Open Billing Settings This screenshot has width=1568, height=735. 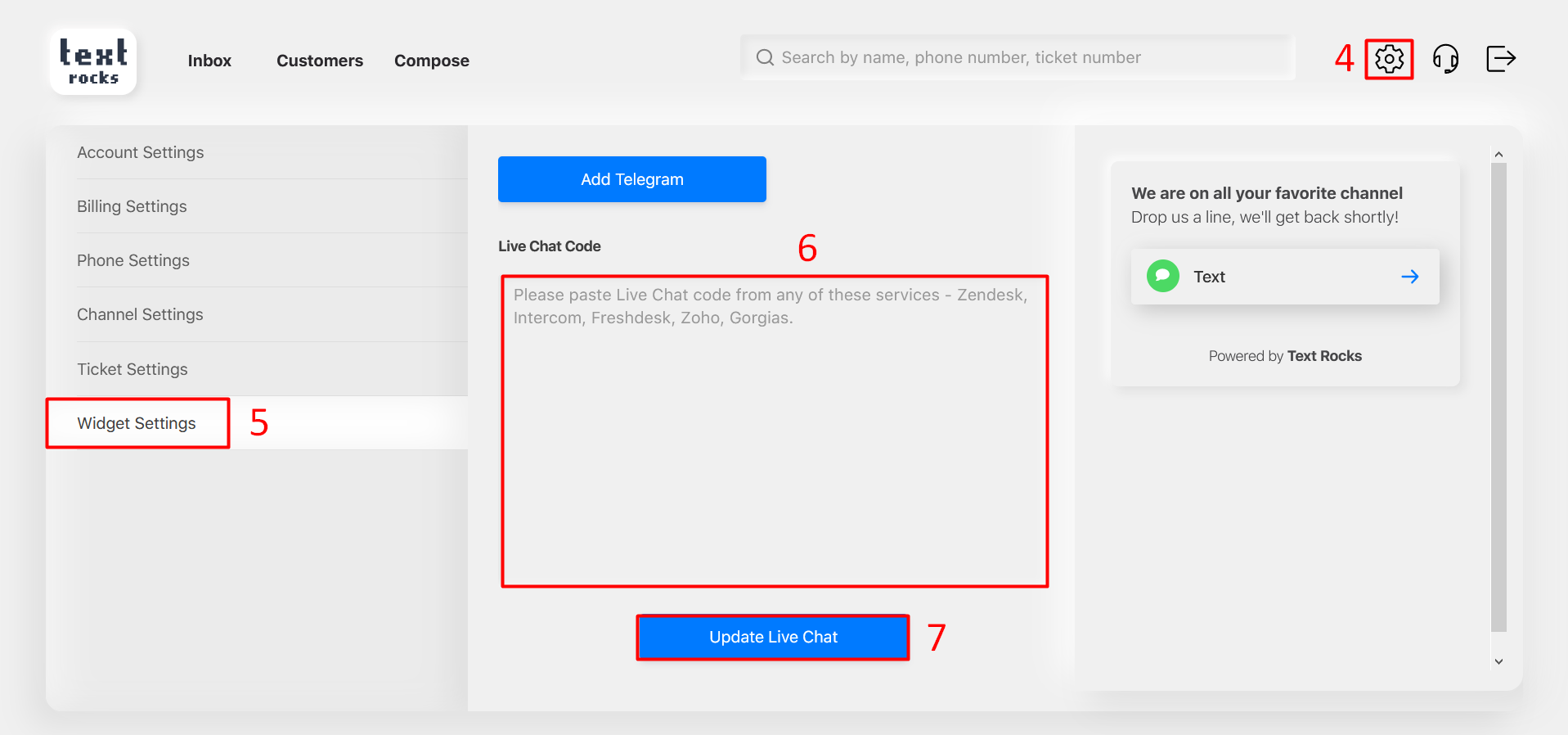(132, 207)
